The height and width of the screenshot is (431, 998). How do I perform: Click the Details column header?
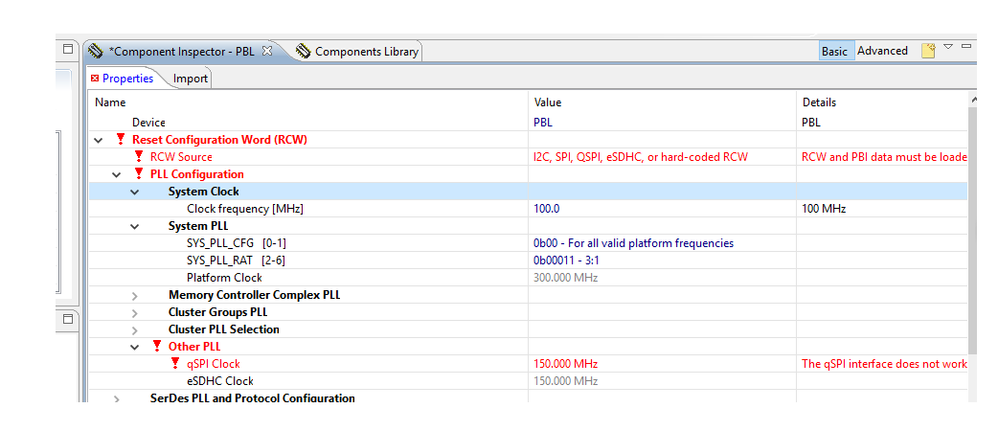tap(882, 102)
